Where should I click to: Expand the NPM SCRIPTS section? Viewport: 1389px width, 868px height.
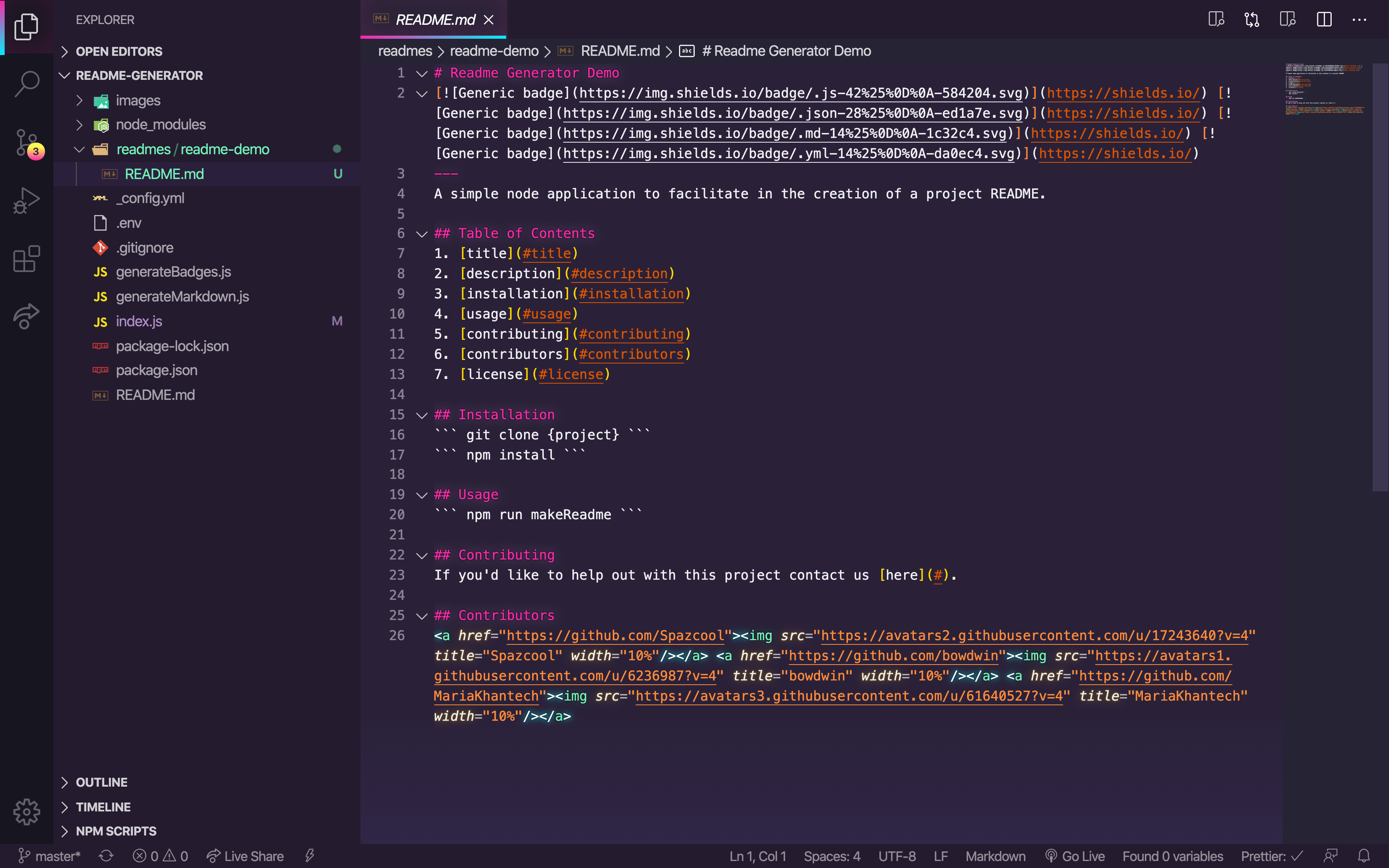(115, 831)
